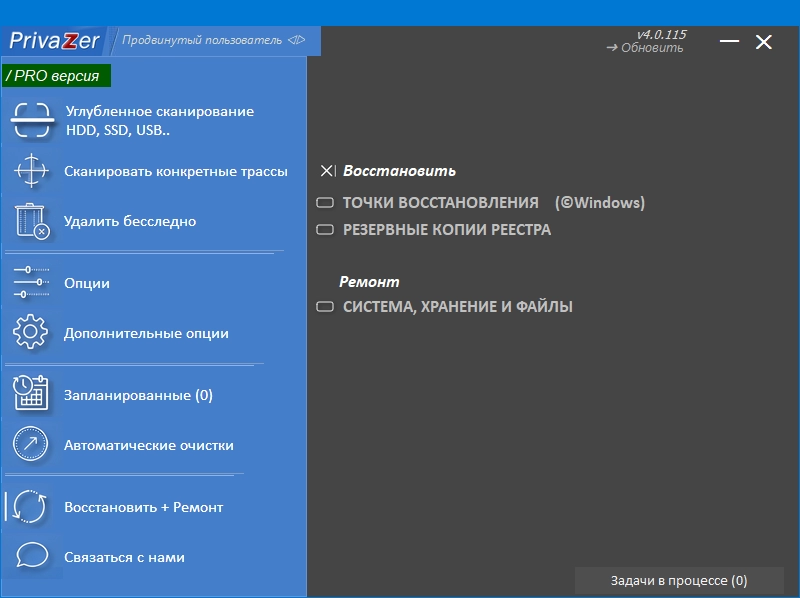Screen dimensions: 800x598
Task: Click the clock Automatic cleanups icon
Action: (x=30, y=444)
